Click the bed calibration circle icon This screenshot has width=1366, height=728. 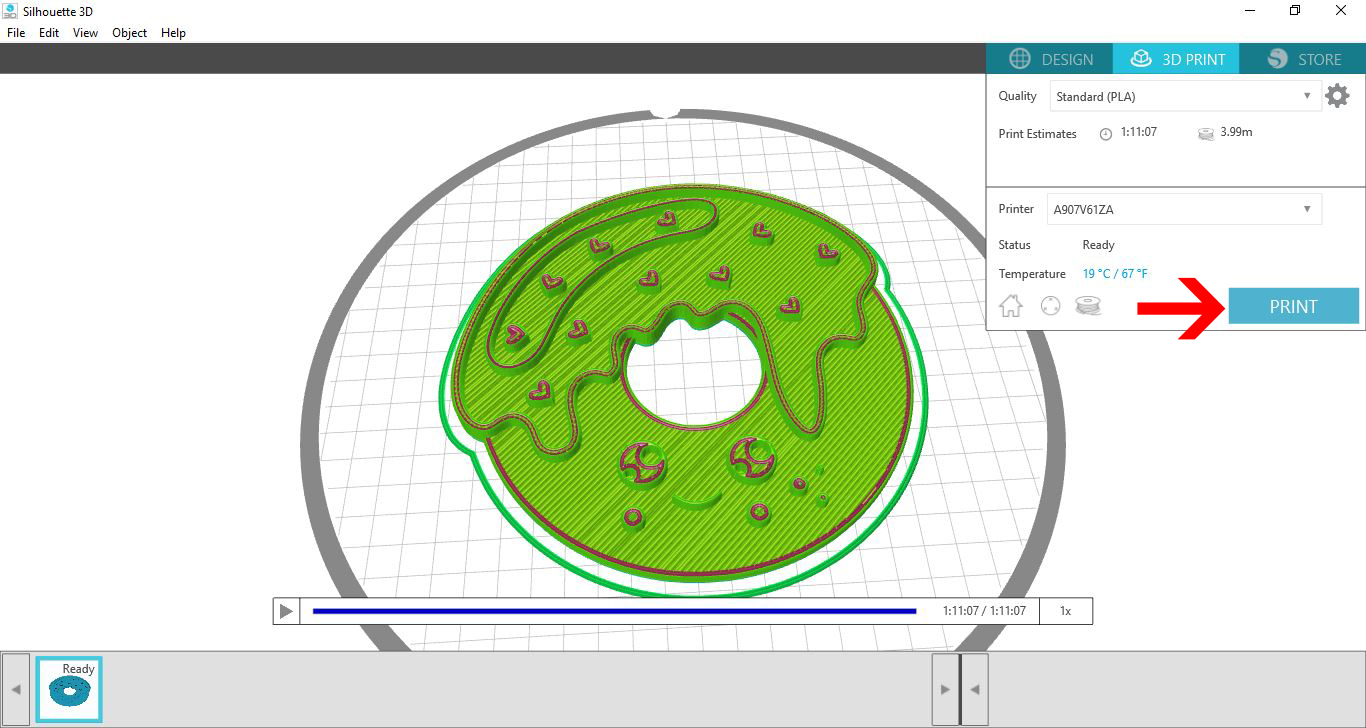click(1050, 306)
